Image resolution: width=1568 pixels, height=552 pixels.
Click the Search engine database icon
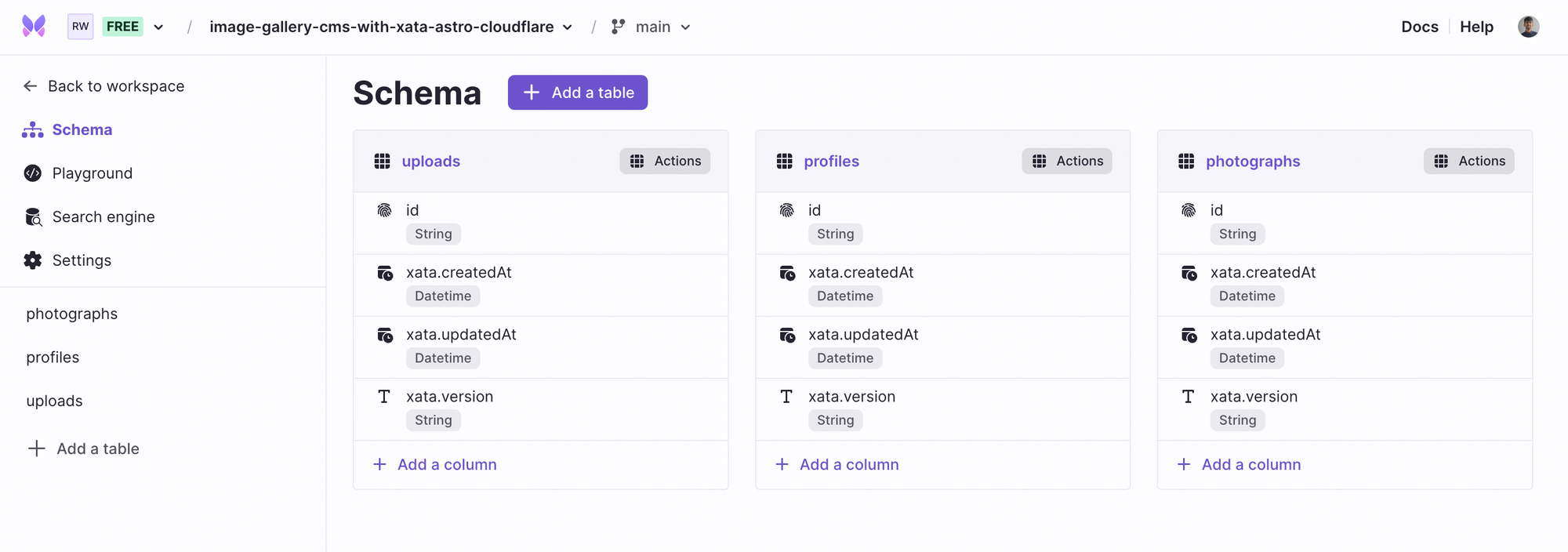(x=33, y=217)
